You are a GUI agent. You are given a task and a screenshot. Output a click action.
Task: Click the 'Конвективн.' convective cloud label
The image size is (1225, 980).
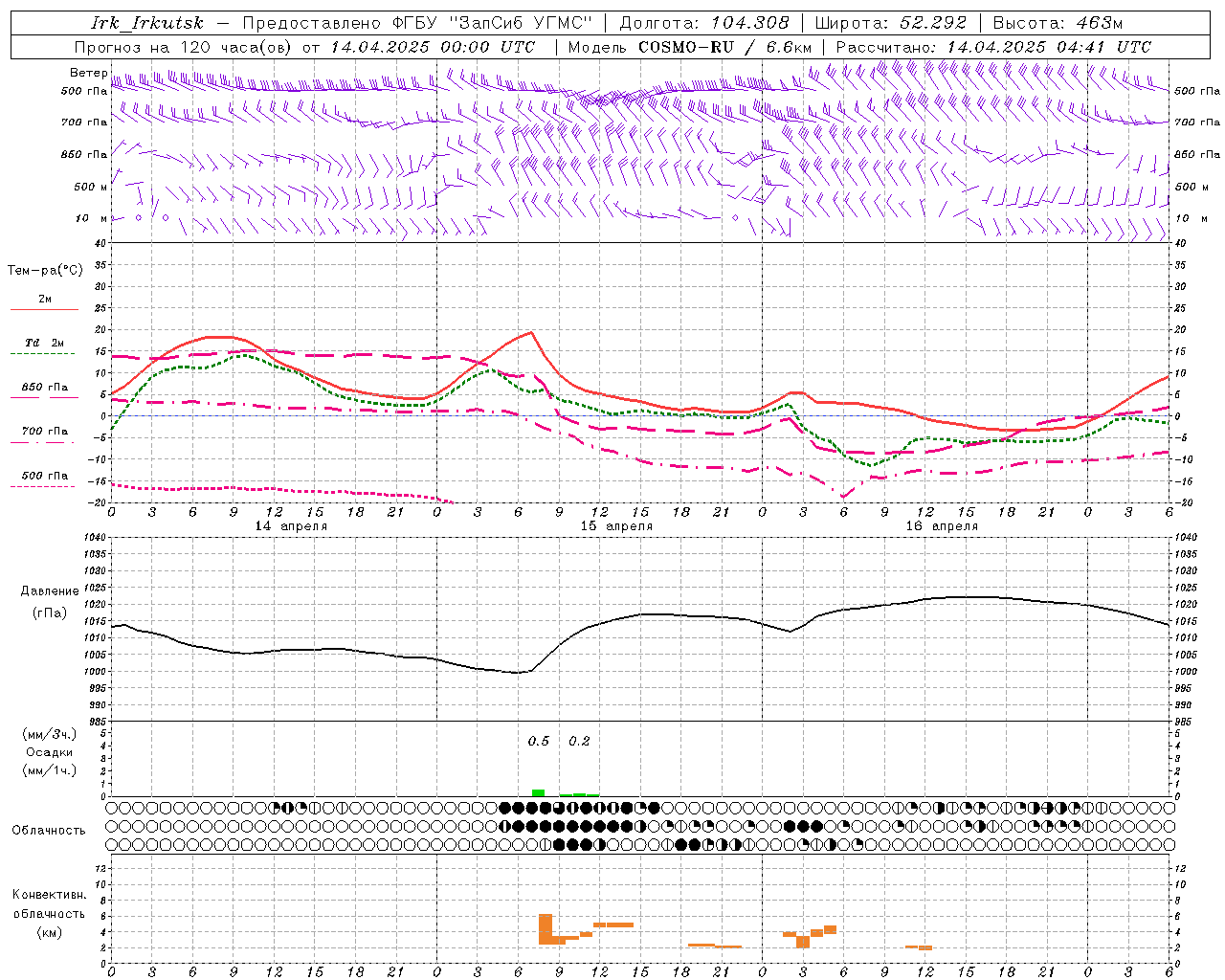[50, 895]
